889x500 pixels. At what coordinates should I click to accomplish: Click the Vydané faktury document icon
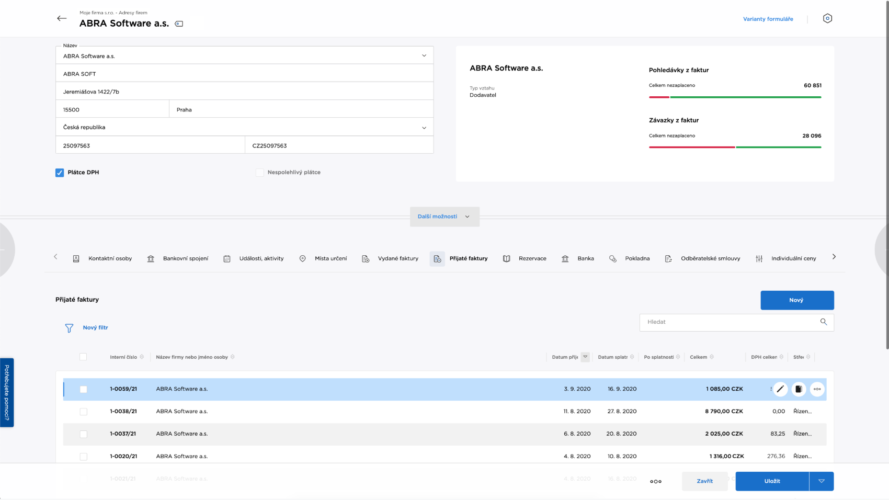(x=366, y=259)
